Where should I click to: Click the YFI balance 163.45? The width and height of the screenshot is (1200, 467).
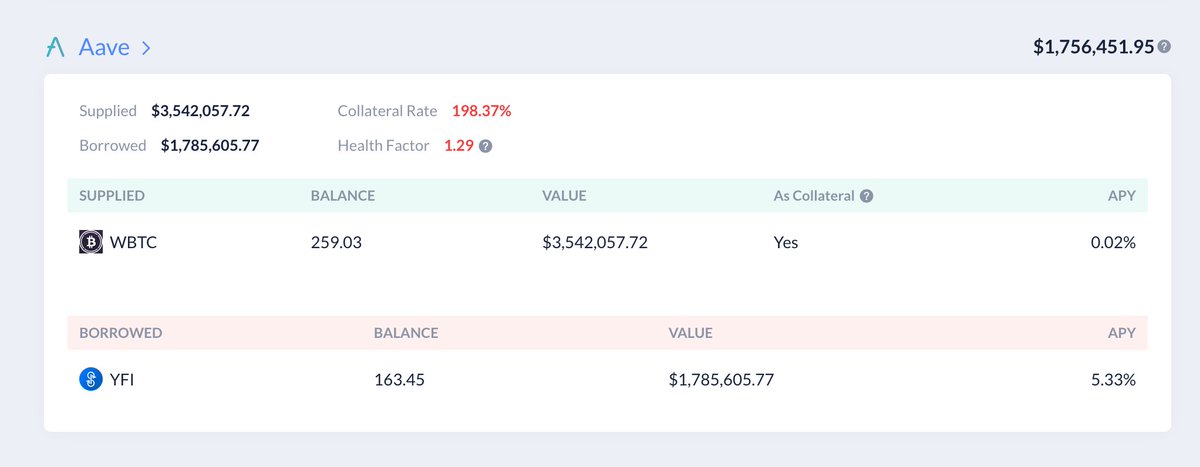[x=399, y=380]
